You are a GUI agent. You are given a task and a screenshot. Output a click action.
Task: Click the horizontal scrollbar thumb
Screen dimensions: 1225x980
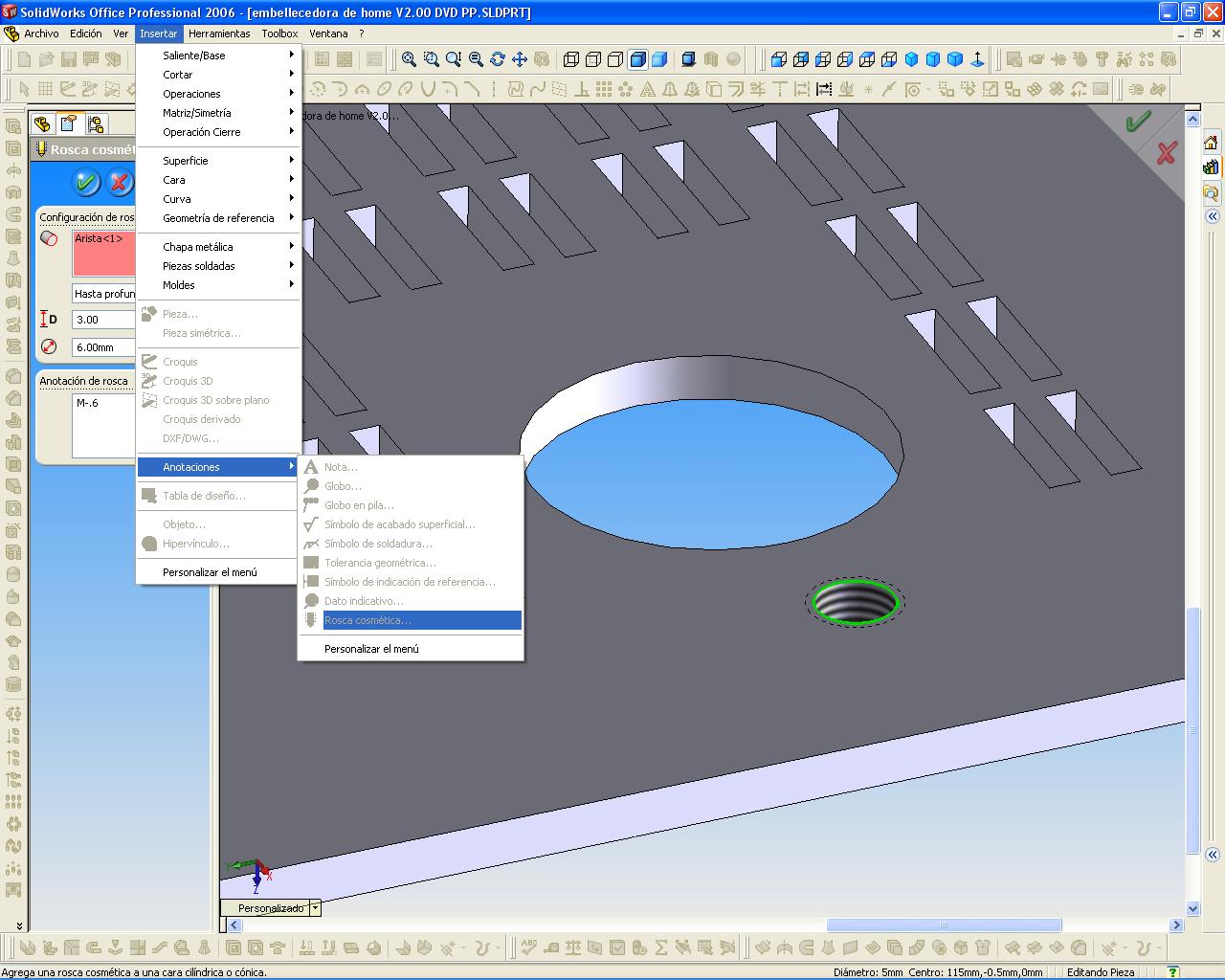pyautogui.click(x=944, y=925)
